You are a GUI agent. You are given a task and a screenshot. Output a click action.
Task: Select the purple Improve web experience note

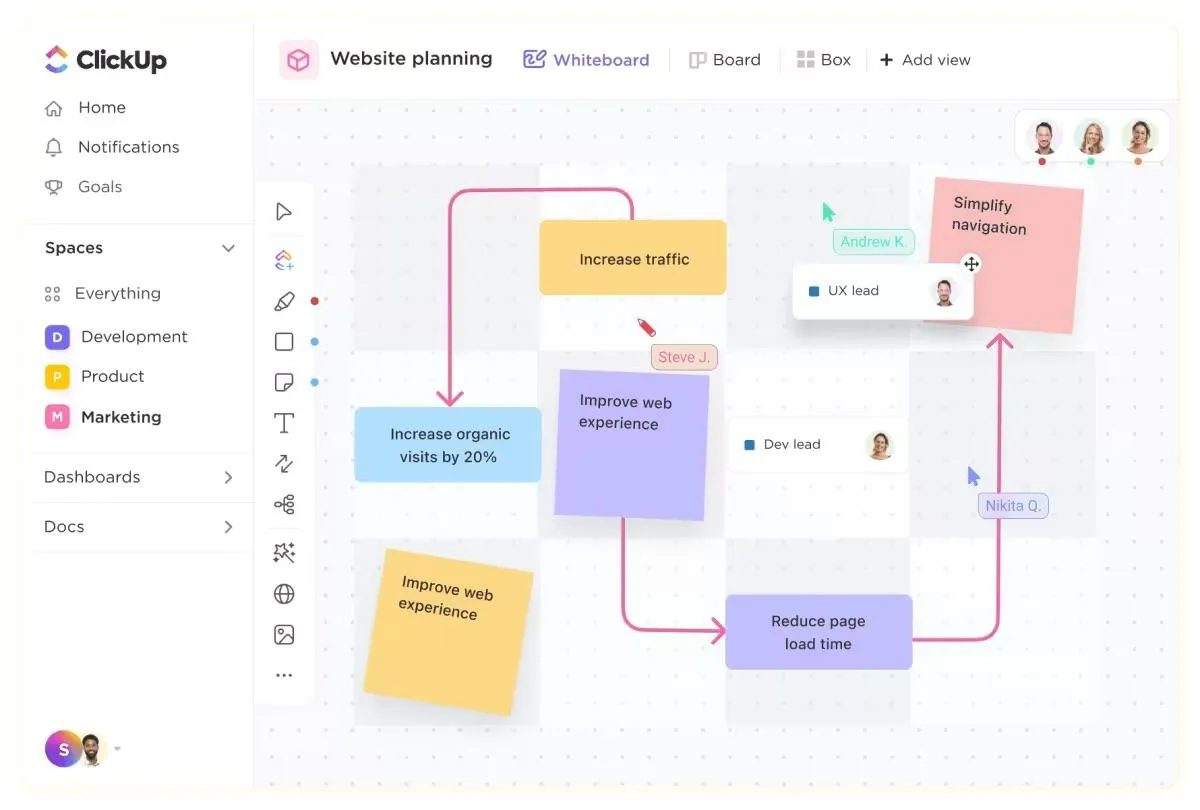(x=632, y=445)
